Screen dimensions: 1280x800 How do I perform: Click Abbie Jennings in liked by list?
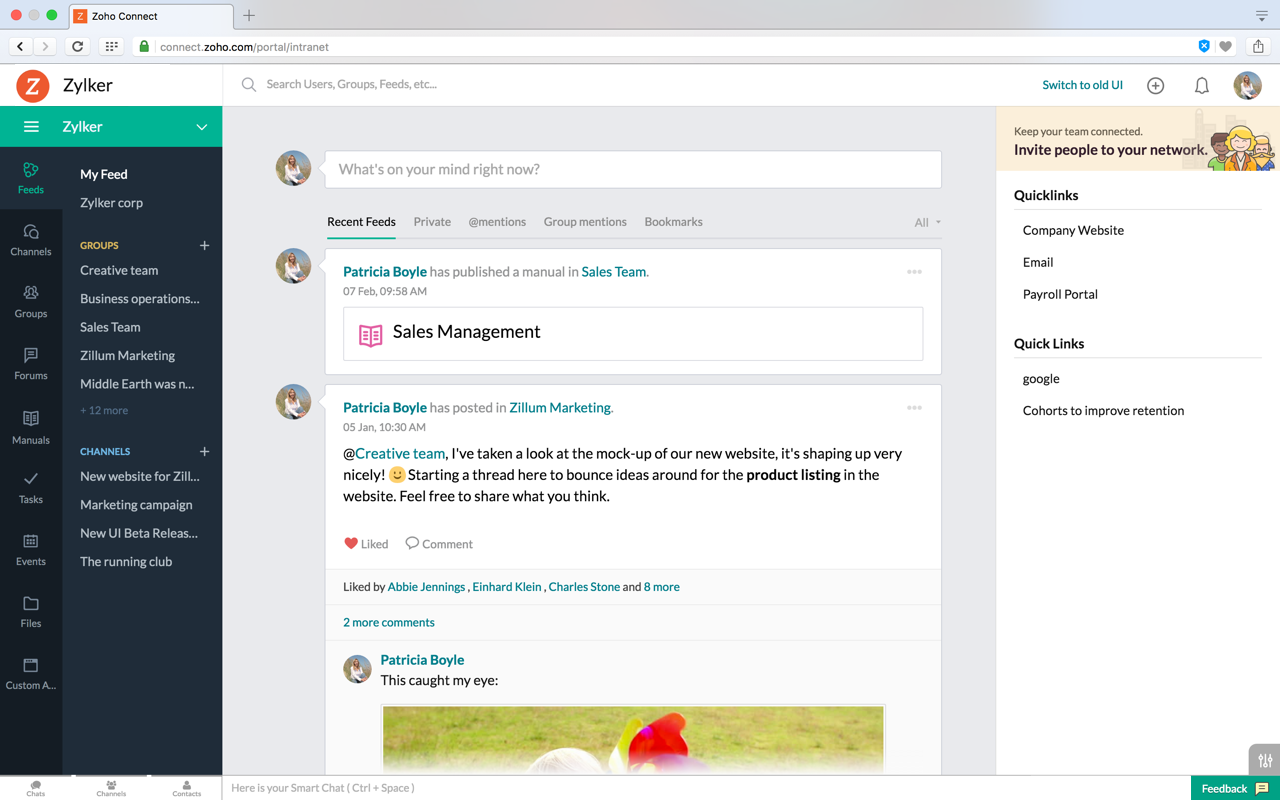(426, 587)
